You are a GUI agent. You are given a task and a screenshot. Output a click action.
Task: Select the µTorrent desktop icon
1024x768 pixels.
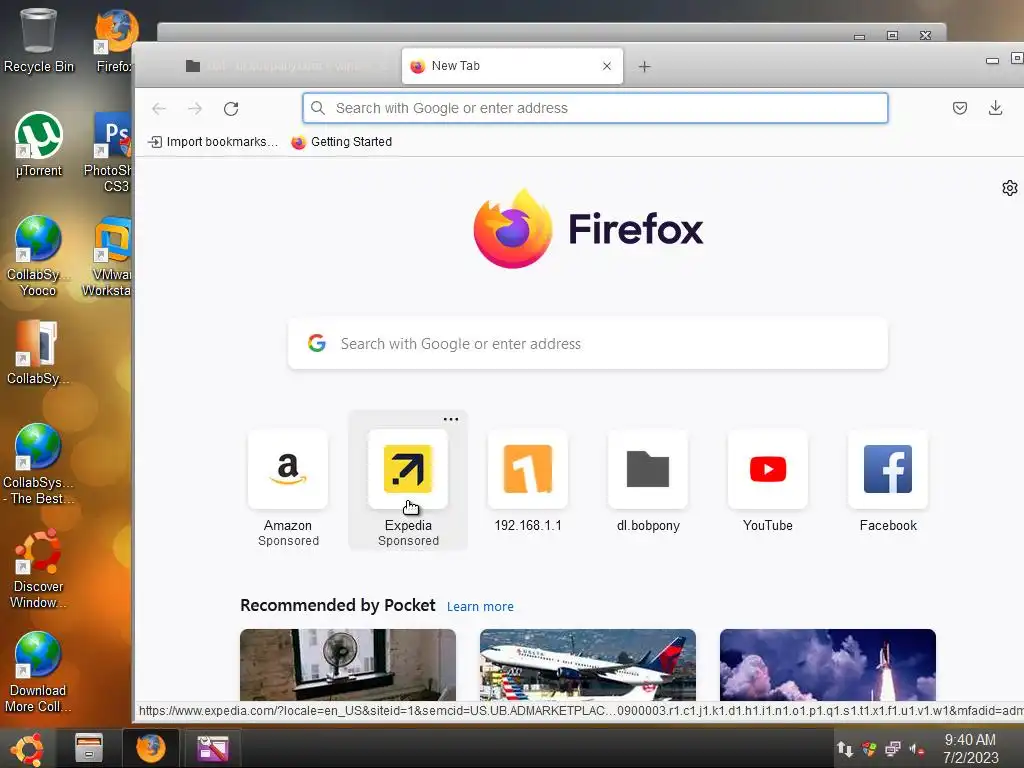point(39,145)
